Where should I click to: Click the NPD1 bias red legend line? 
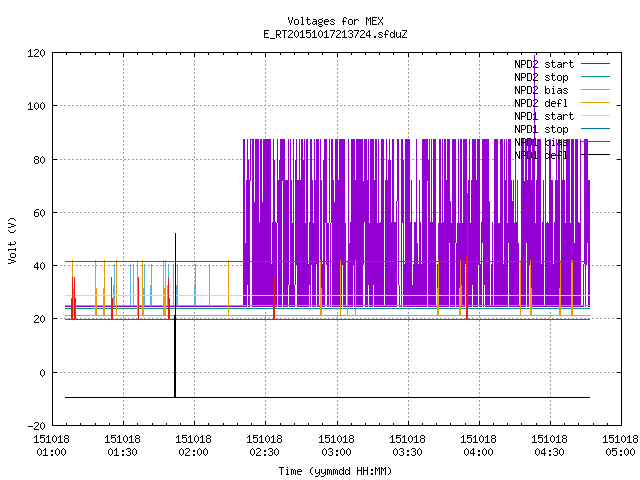coord(595,142)
